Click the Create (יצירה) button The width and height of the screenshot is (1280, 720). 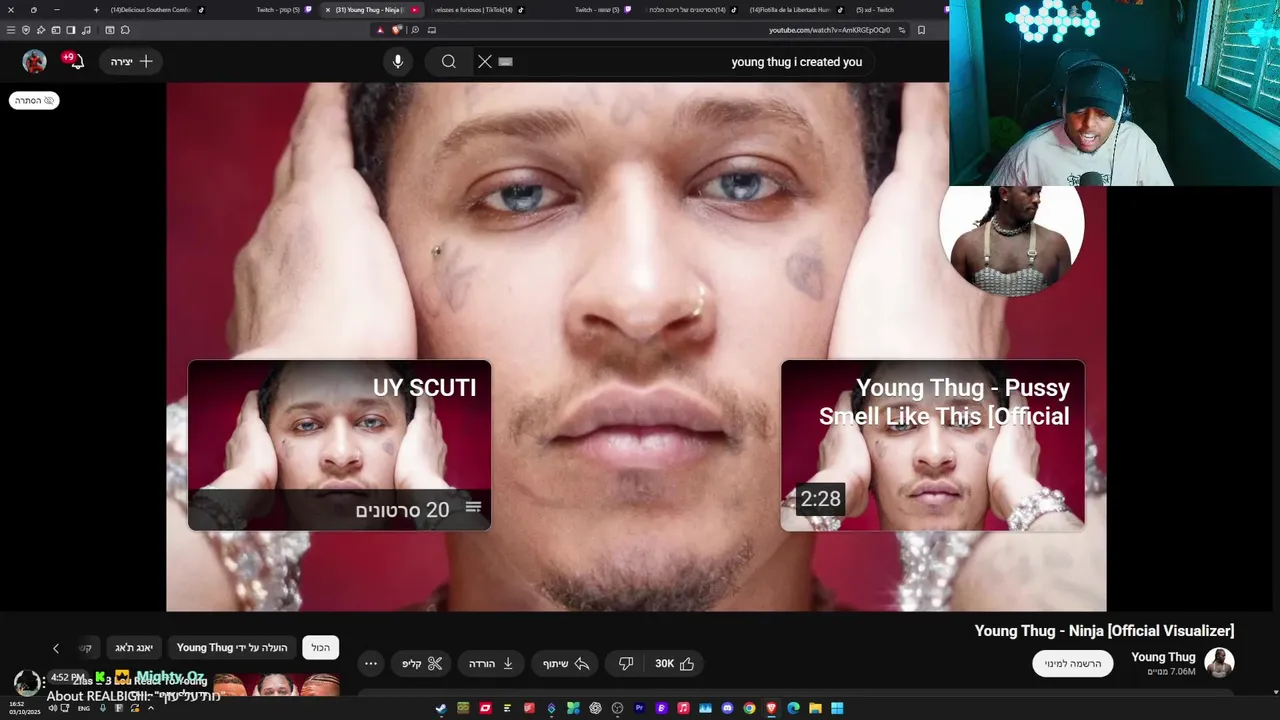coord(132,61)
